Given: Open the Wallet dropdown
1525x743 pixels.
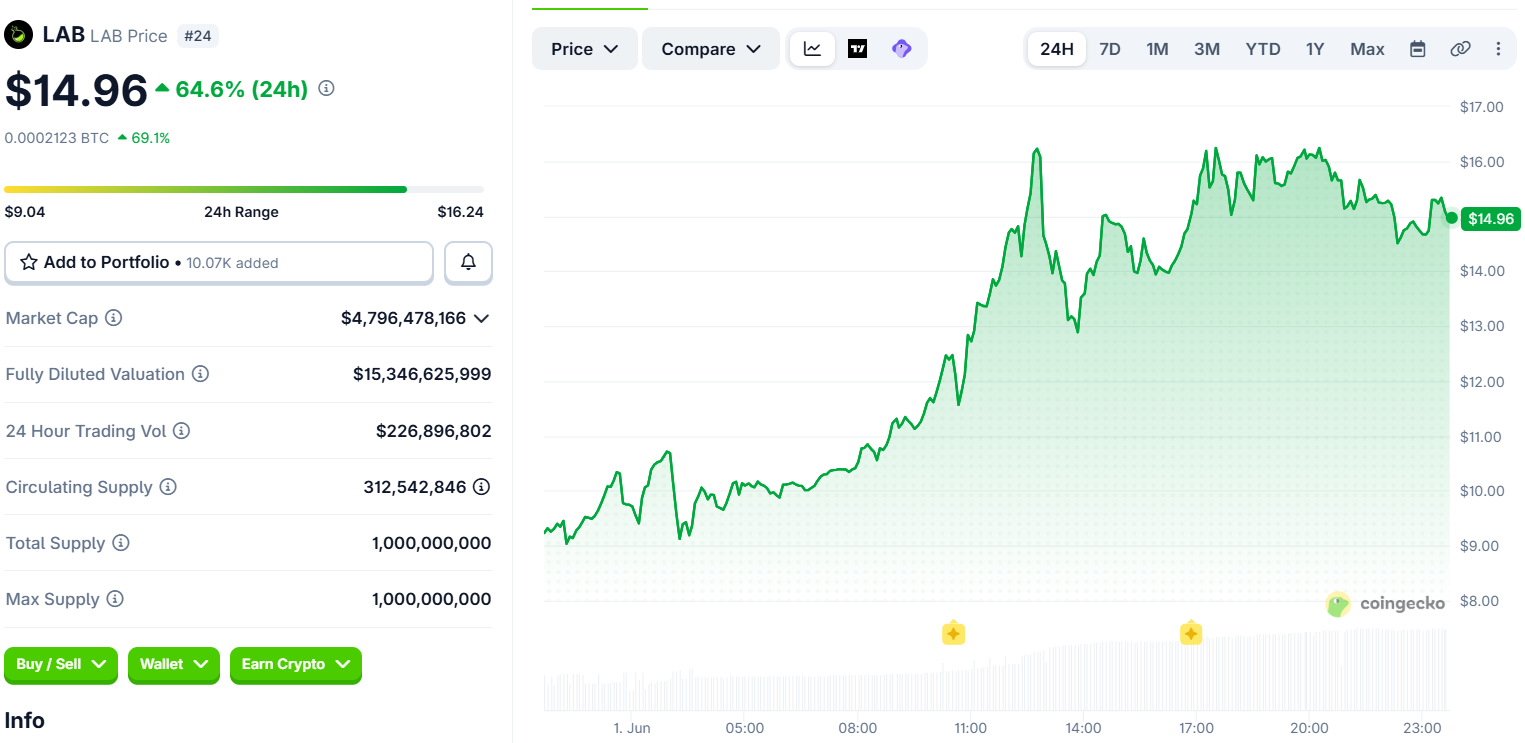Looking at the screenshot, I should [x=174, y=664].
